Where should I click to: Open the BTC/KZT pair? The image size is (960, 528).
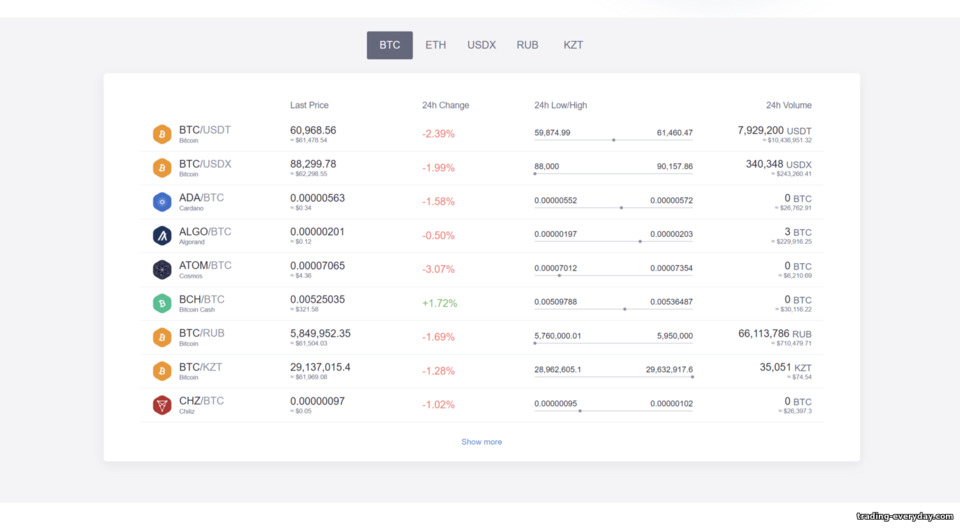200,367
